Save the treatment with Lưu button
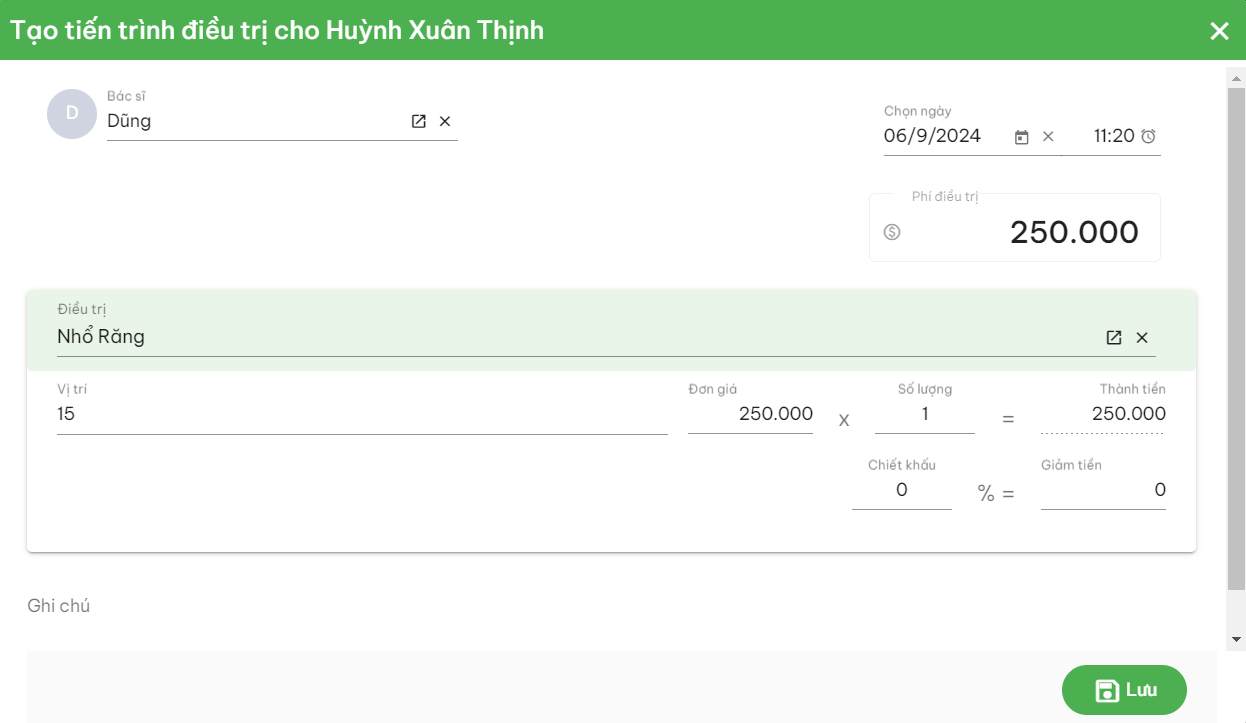 [1124, 690]
